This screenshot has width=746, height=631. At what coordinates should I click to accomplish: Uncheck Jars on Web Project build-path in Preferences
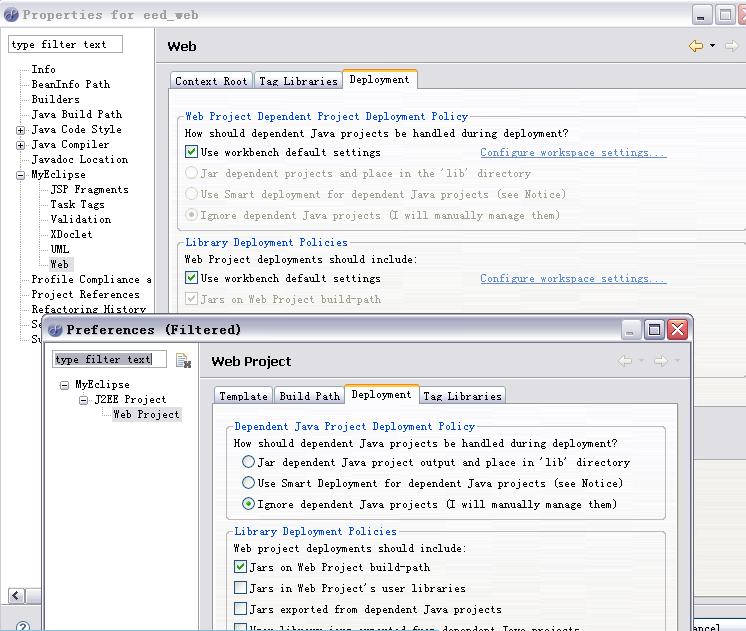(240, 567)
